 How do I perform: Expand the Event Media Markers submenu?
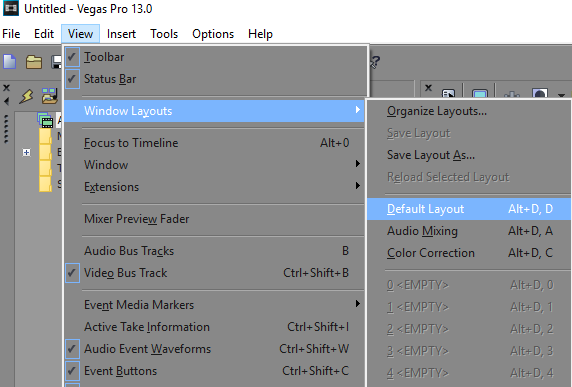(214, 305)
